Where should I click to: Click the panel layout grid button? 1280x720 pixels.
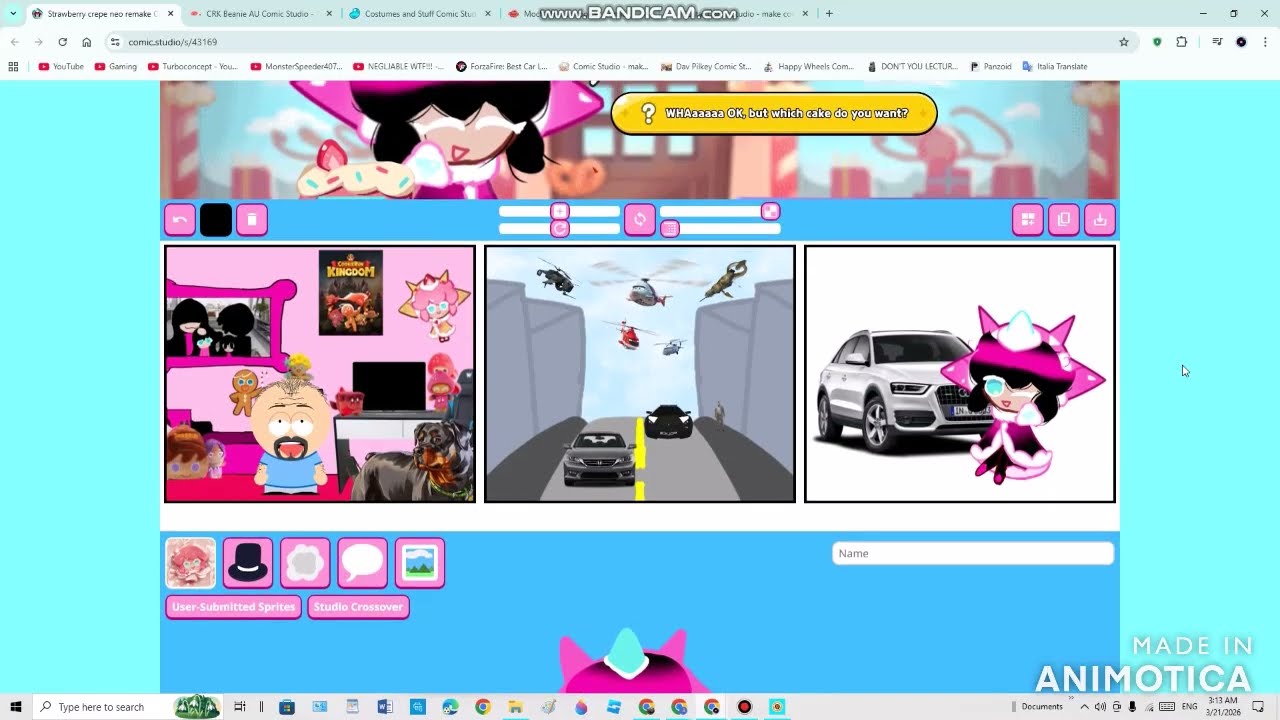click(1028, 220)
